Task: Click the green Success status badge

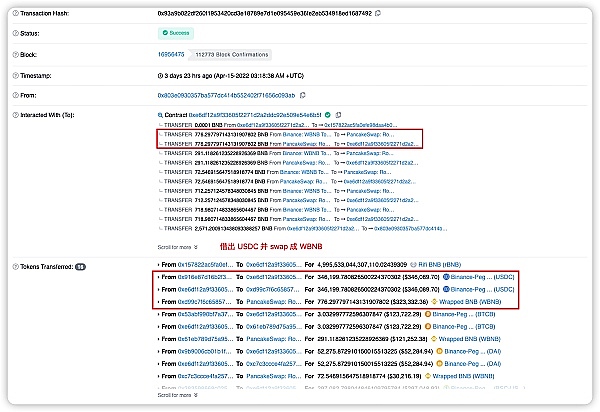Action: click(177, 33)
